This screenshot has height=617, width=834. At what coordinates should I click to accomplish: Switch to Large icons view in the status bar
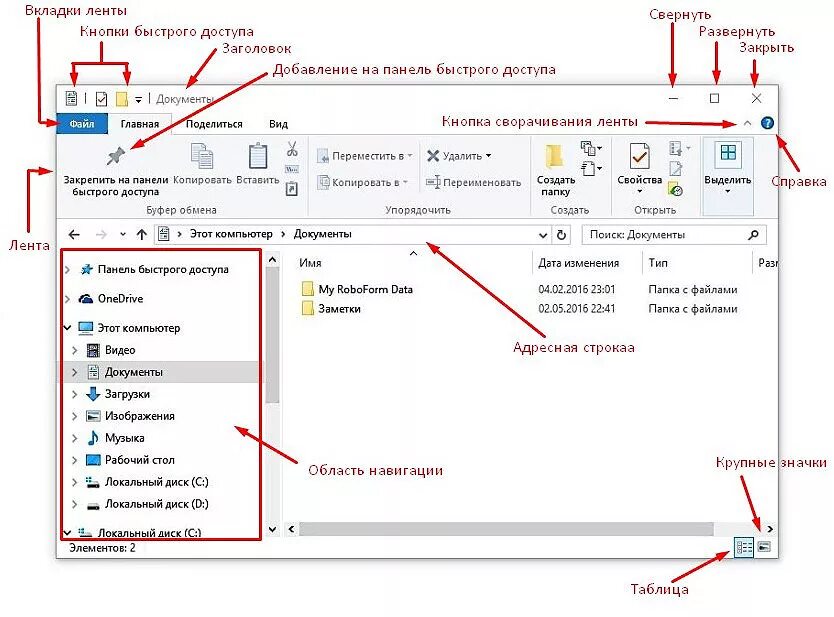click(x=764, y=547)
